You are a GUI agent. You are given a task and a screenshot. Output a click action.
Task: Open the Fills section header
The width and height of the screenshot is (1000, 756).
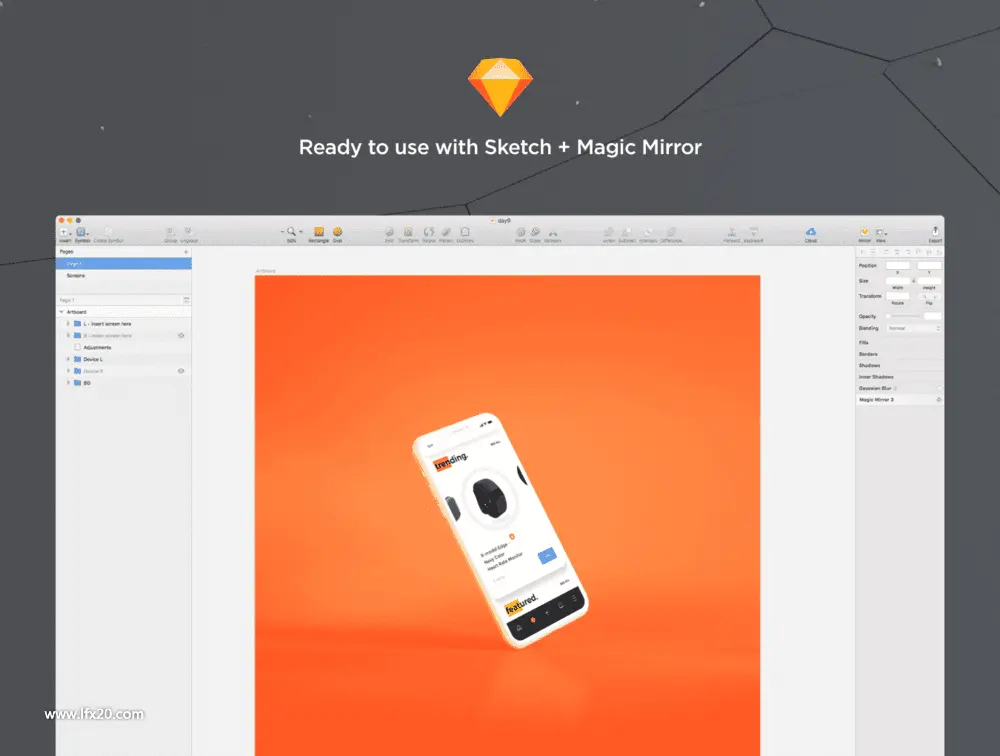click(x=899, y=343)
